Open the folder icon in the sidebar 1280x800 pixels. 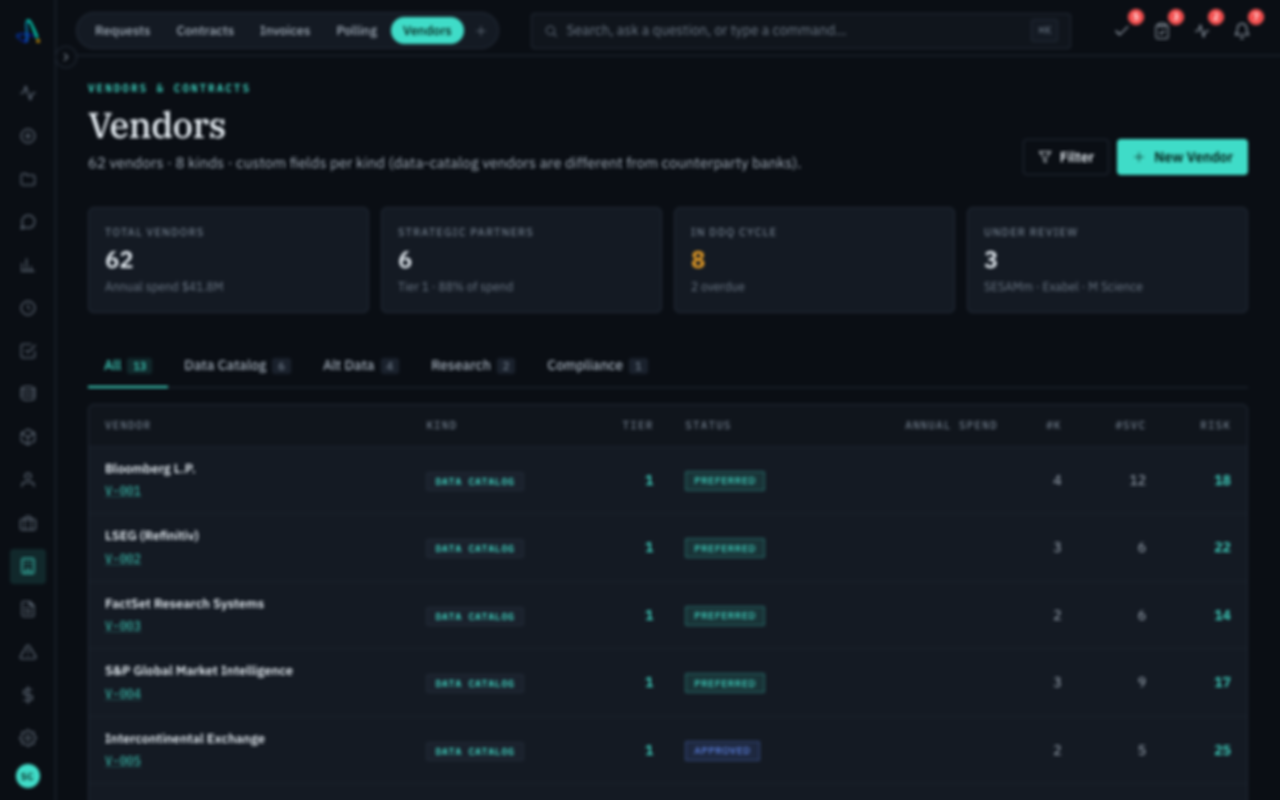[28, 180]
